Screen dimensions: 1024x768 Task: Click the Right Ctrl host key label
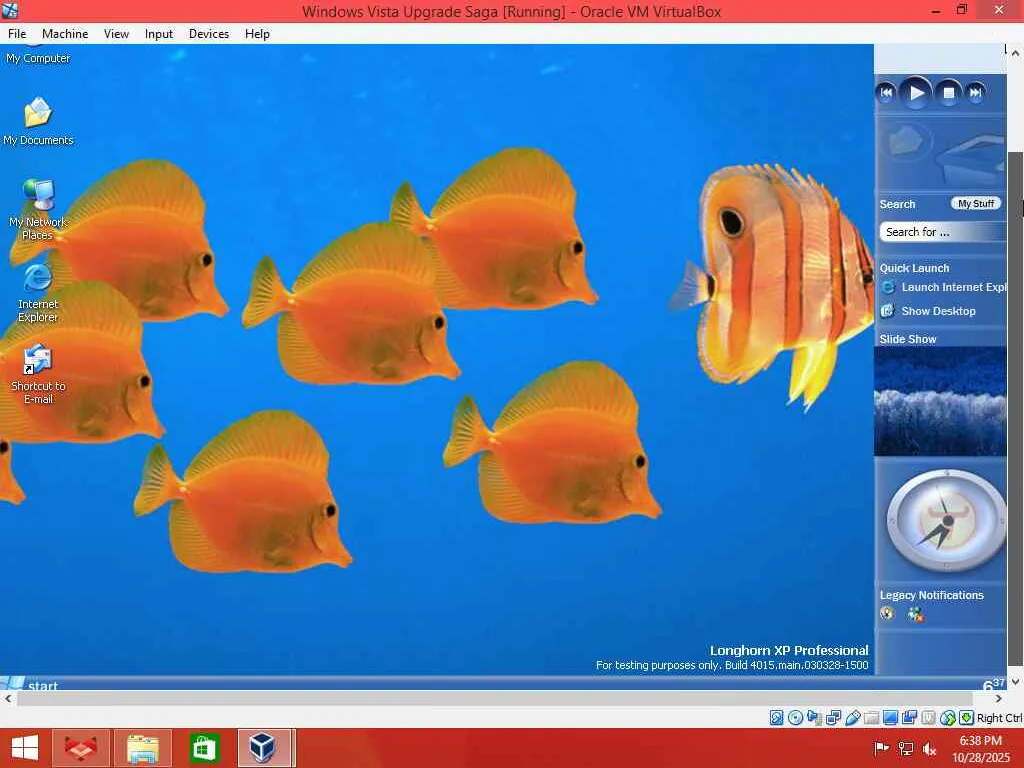[1000, 718]
